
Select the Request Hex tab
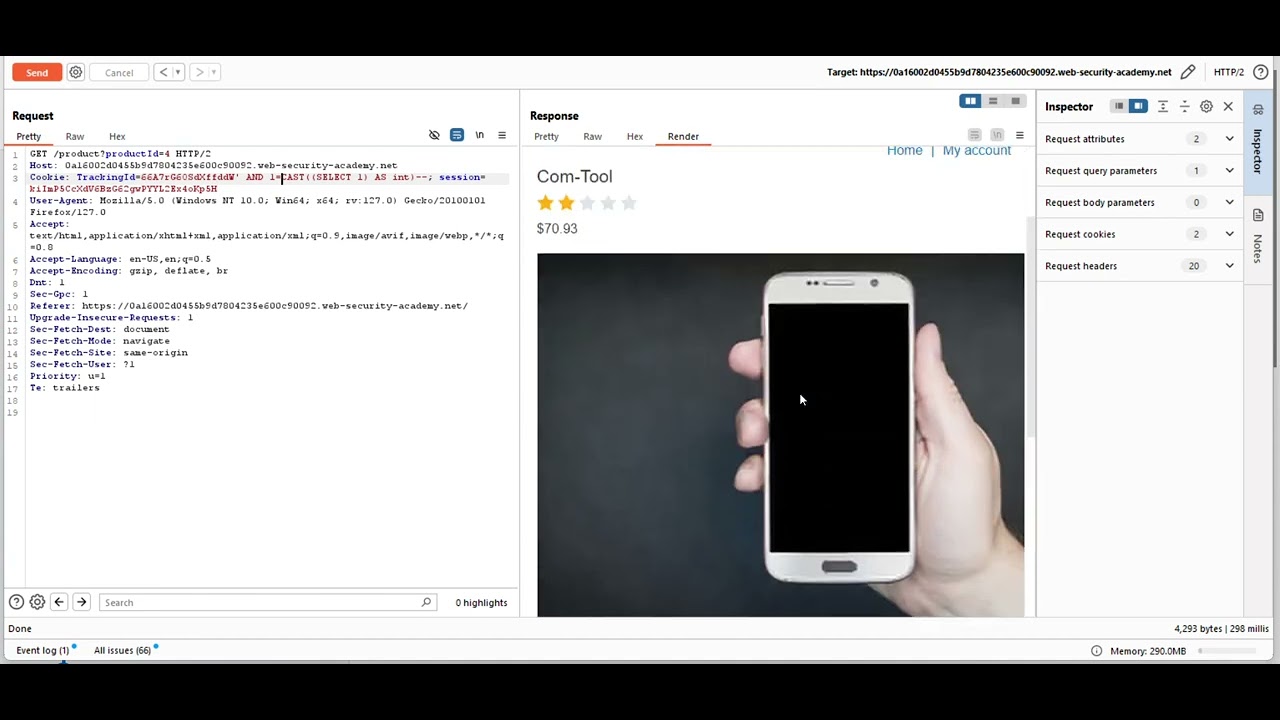coord(117,136)
